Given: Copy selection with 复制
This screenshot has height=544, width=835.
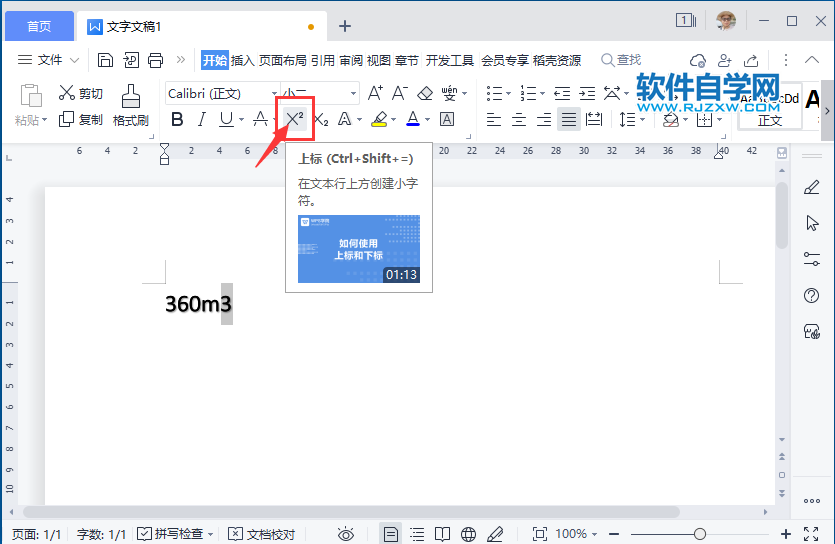Looking at the screenshot, I should click(x=80, y=119).
